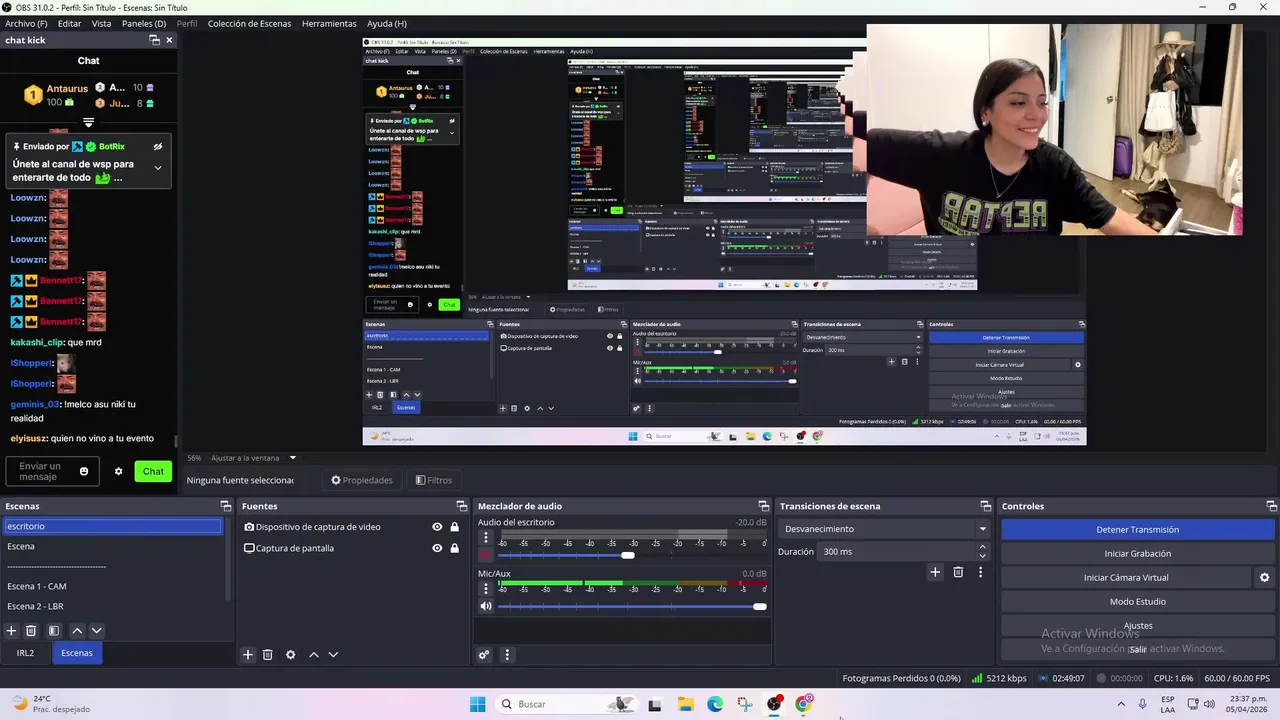This screenshot has height=720, width=1280.
Task: Add a scene transition with the plus icon
Action: coord(935,572)
